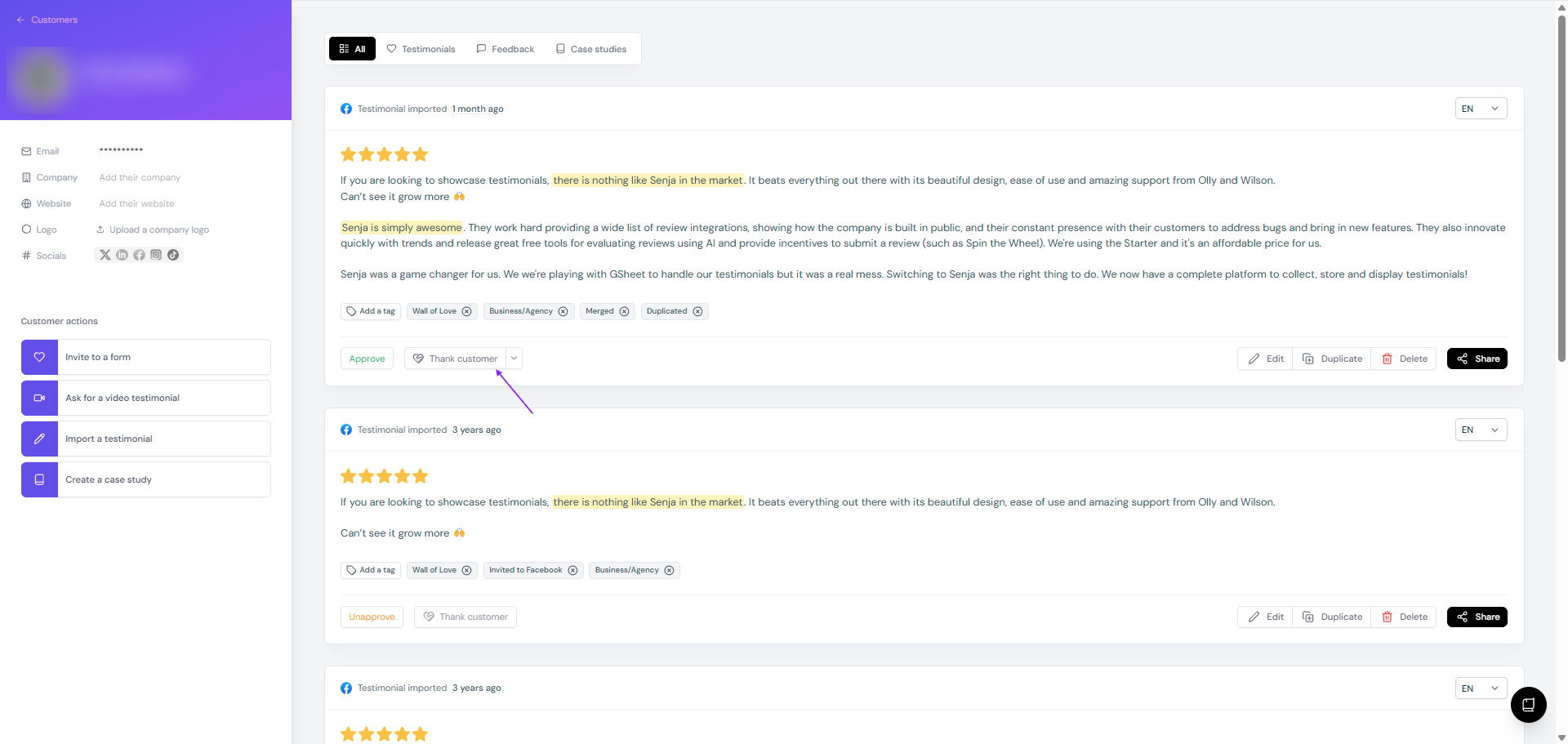Screen dimensions: 1568x744
Task: Switch to the Case studies tab
Action: pyautogui.click(x=591, y=49)
